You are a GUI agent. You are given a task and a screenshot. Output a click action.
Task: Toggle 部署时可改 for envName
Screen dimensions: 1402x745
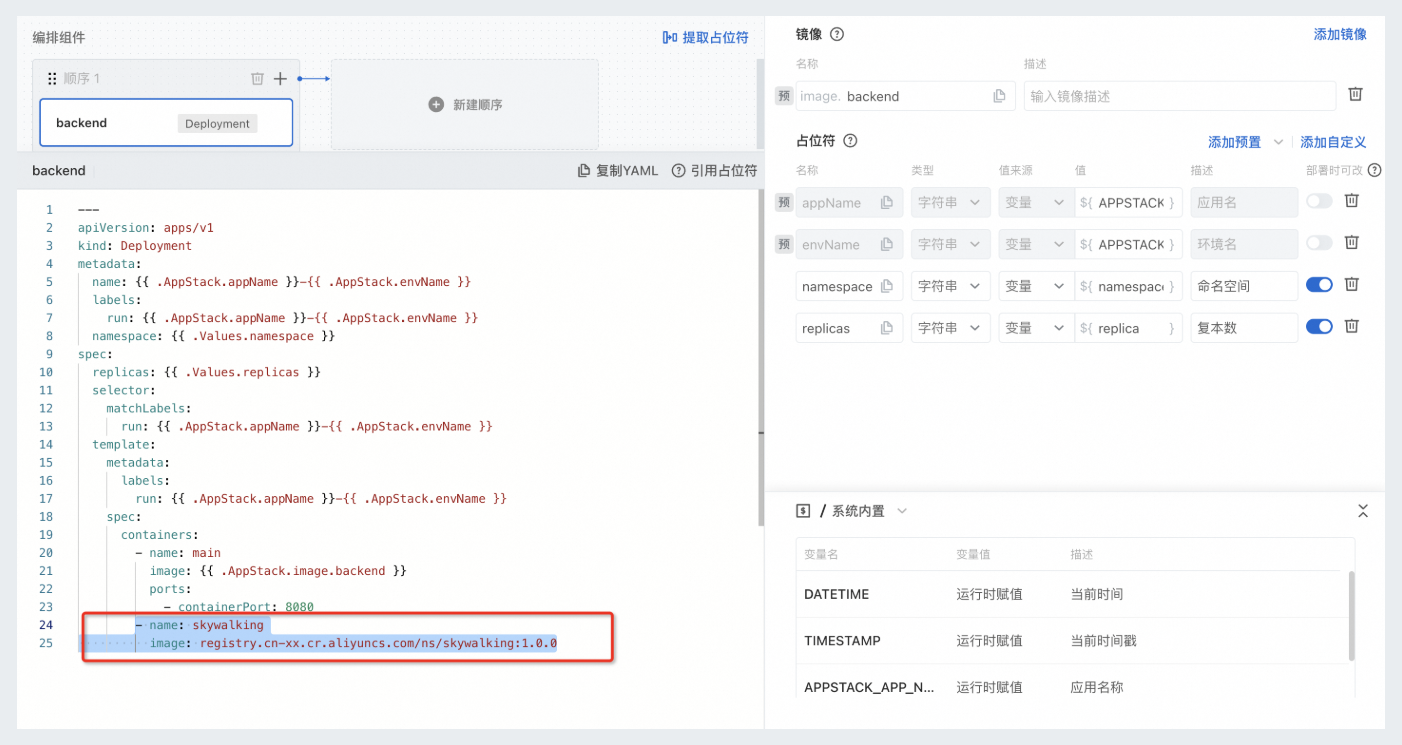[1319, 243]
